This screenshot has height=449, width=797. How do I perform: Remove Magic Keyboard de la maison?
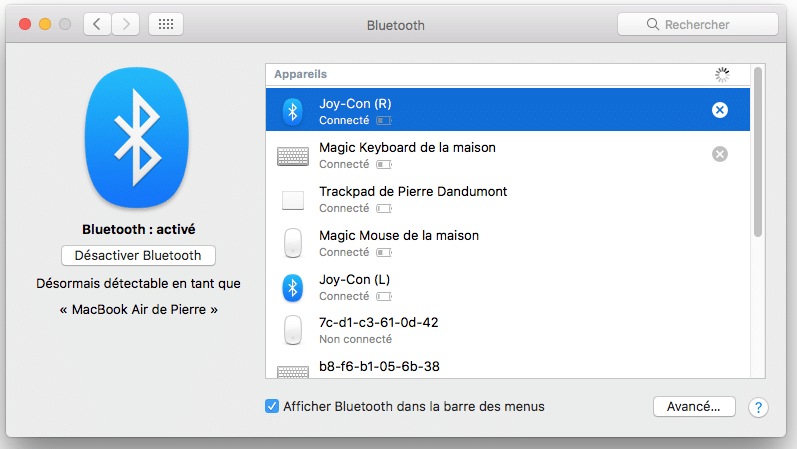pos(720,154)
